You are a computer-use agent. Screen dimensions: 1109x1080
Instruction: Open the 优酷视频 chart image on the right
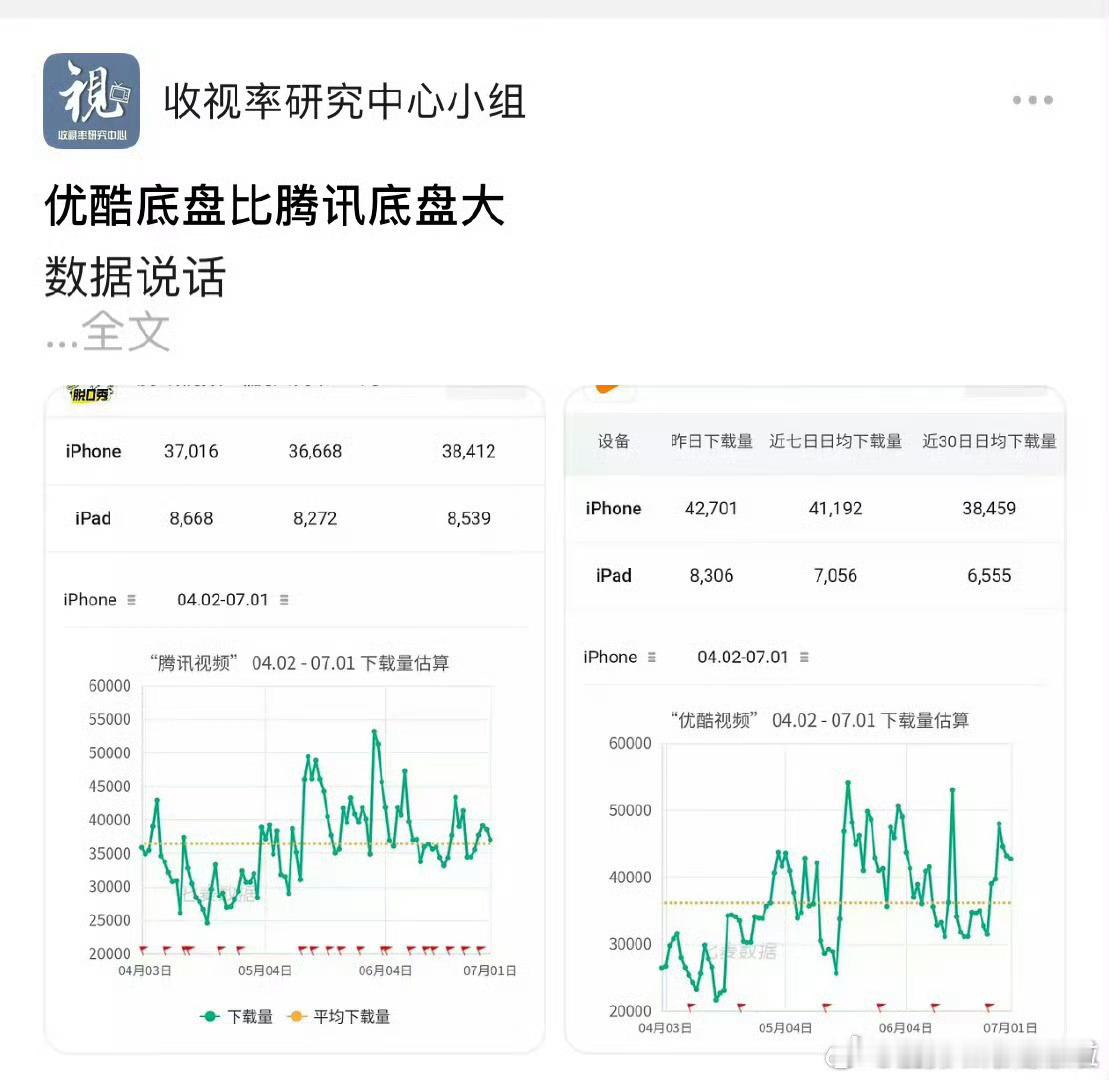[815, 719]
